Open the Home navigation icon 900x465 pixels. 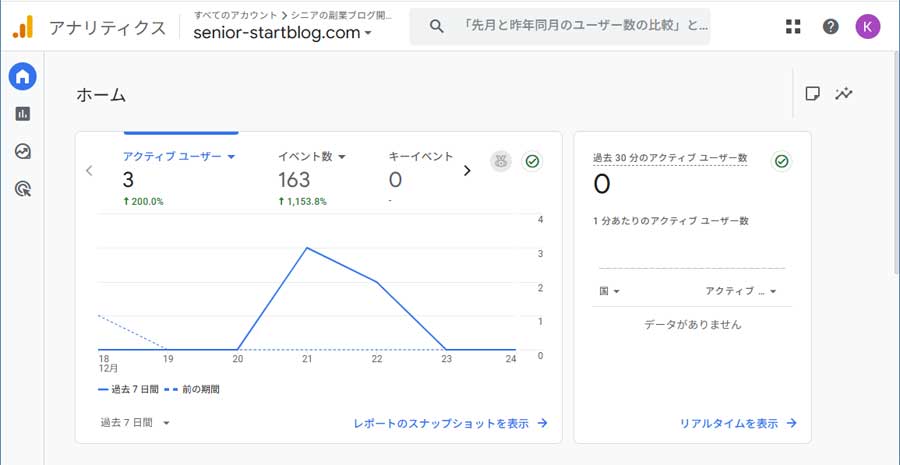[22, 76]
